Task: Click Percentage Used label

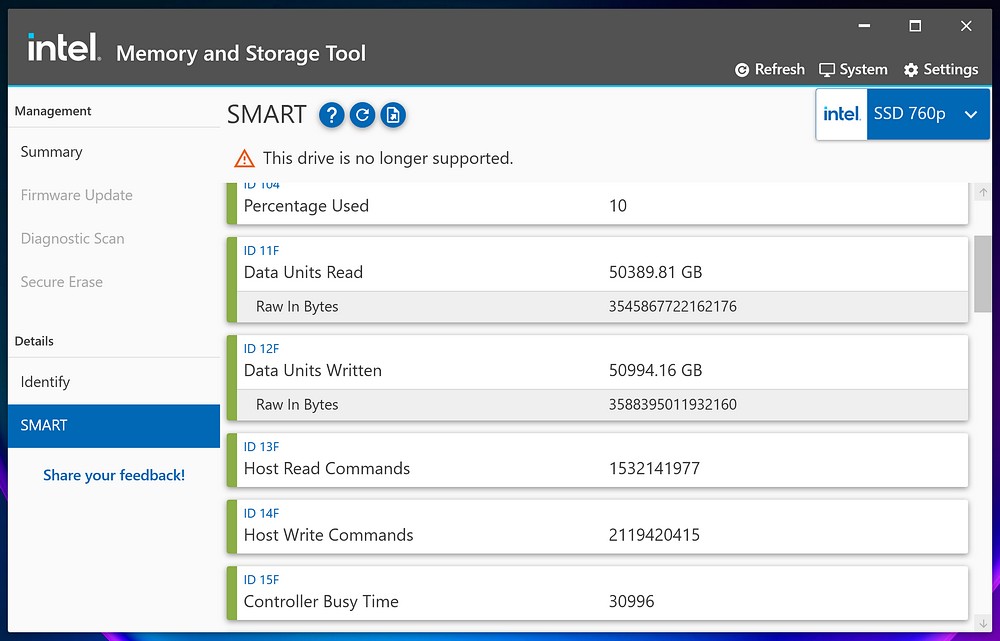Action: point(306,206)
